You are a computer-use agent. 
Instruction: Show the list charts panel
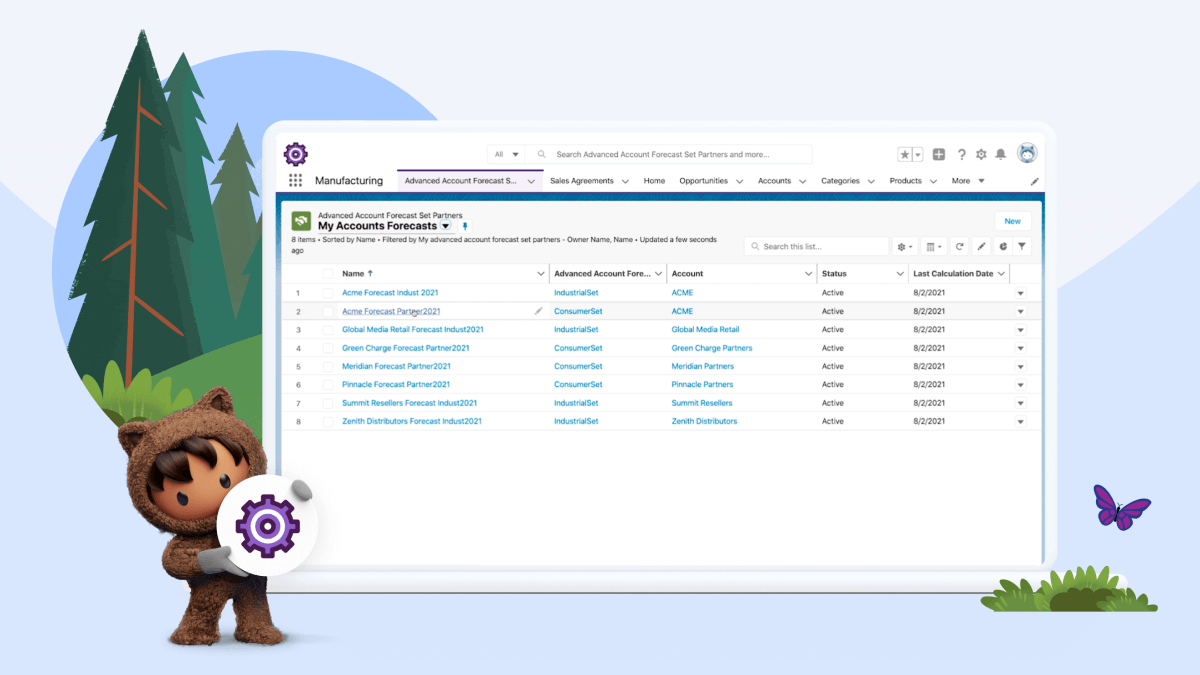1002,246
